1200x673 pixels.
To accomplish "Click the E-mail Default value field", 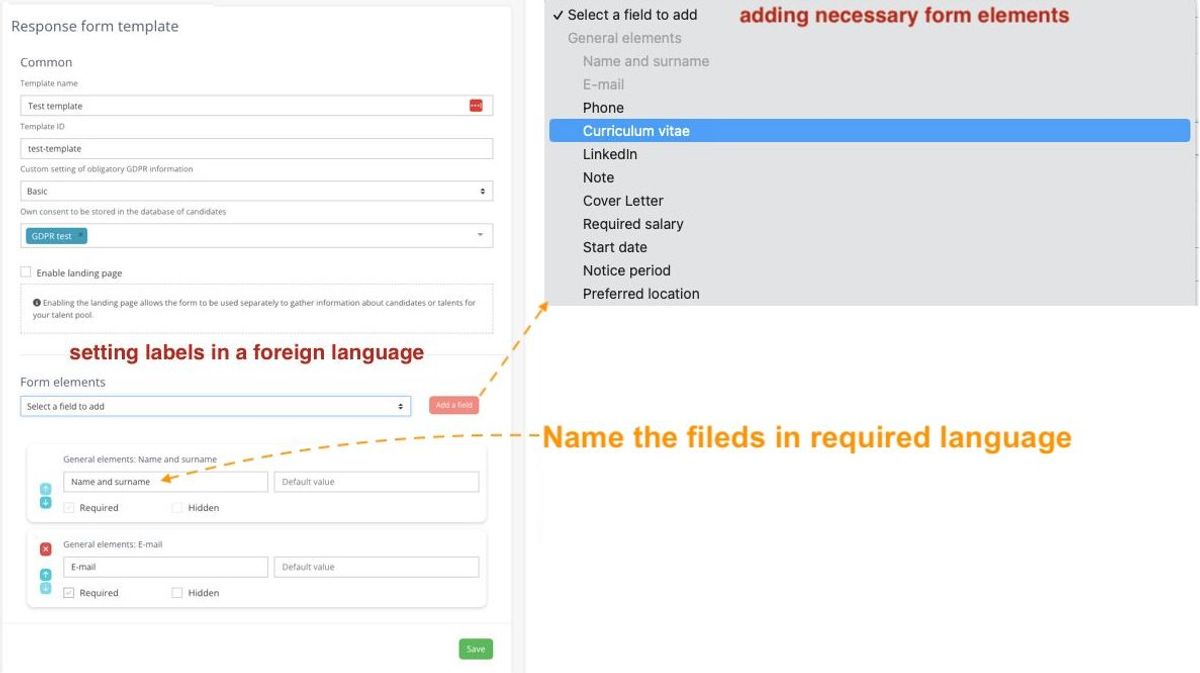I will click(376, 567).
